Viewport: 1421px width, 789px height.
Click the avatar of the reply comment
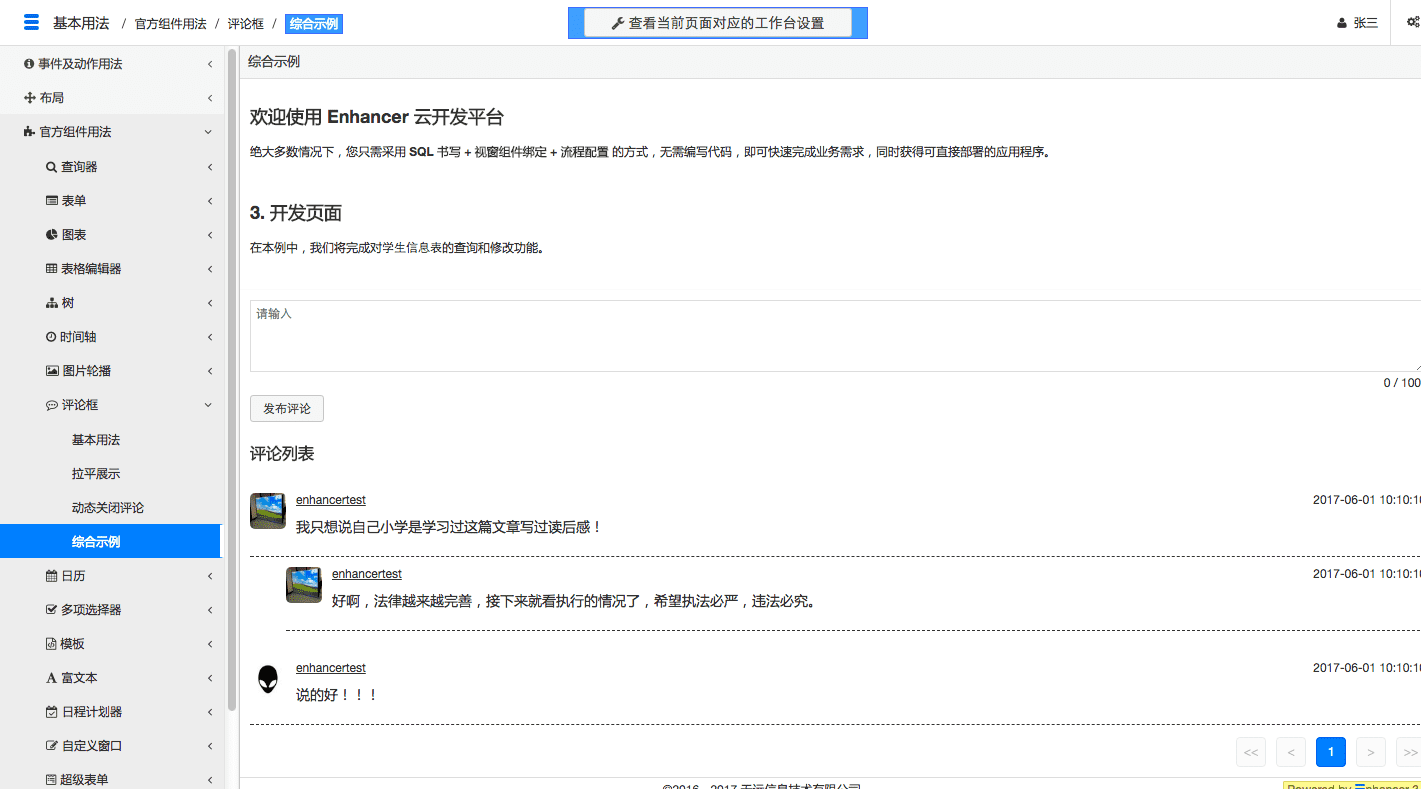point(304,585)
